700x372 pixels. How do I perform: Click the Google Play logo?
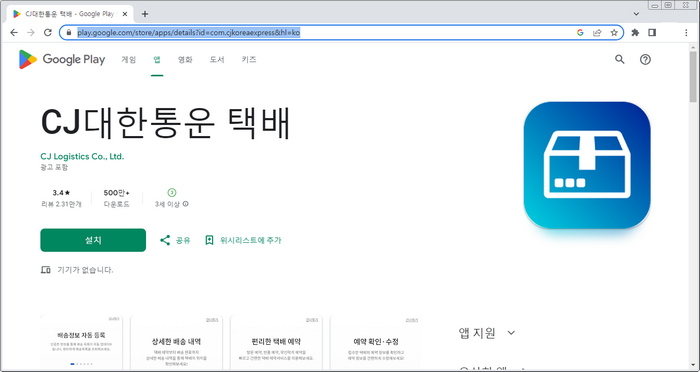[x=62, y=59]
